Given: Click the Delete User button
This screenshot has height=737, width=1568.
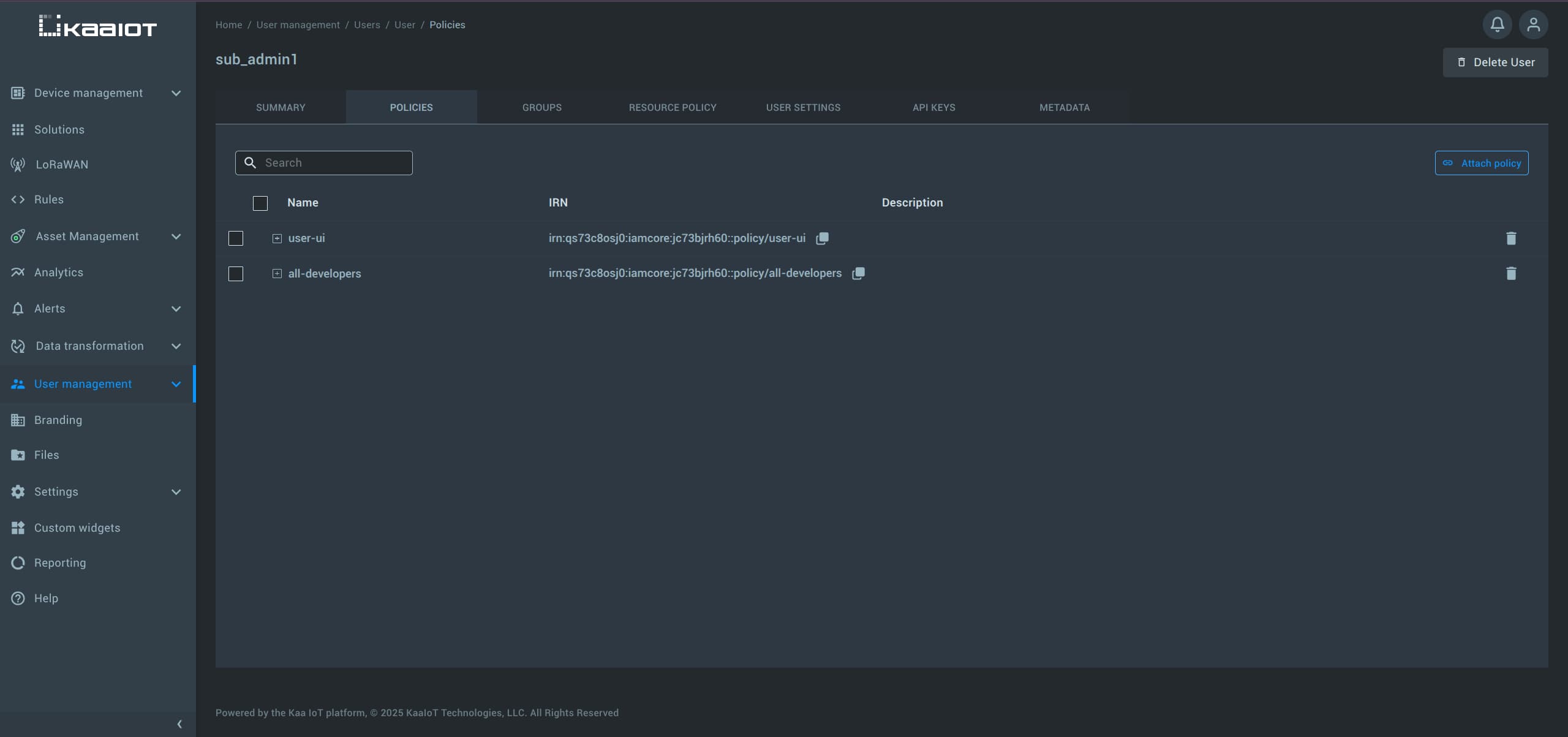Looking at the screenshot, I should [1495, 62].
